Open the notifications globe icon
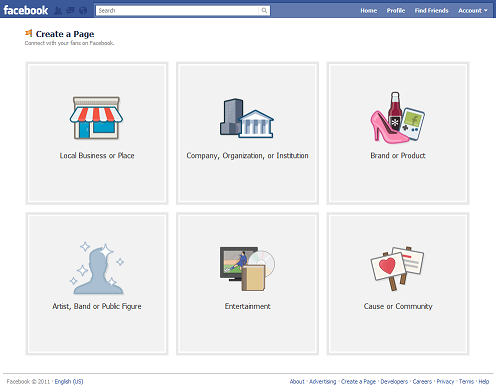The width and height of the screenshot is (496, 390). [83, 11]
